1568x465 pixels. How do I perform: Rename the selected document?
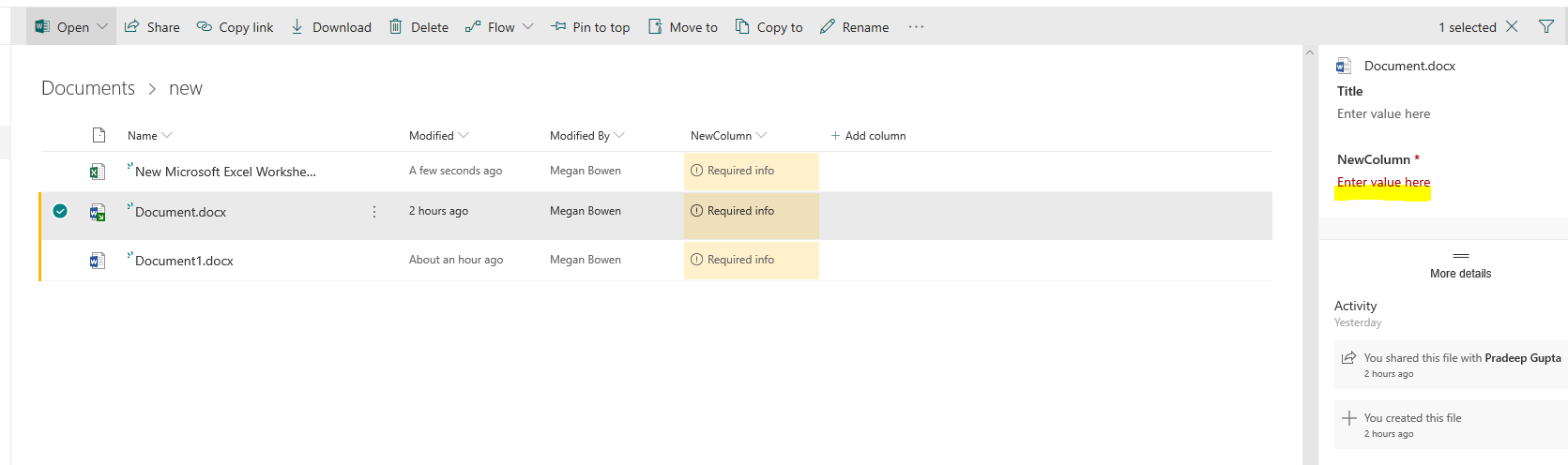click(x=854, y=27)
